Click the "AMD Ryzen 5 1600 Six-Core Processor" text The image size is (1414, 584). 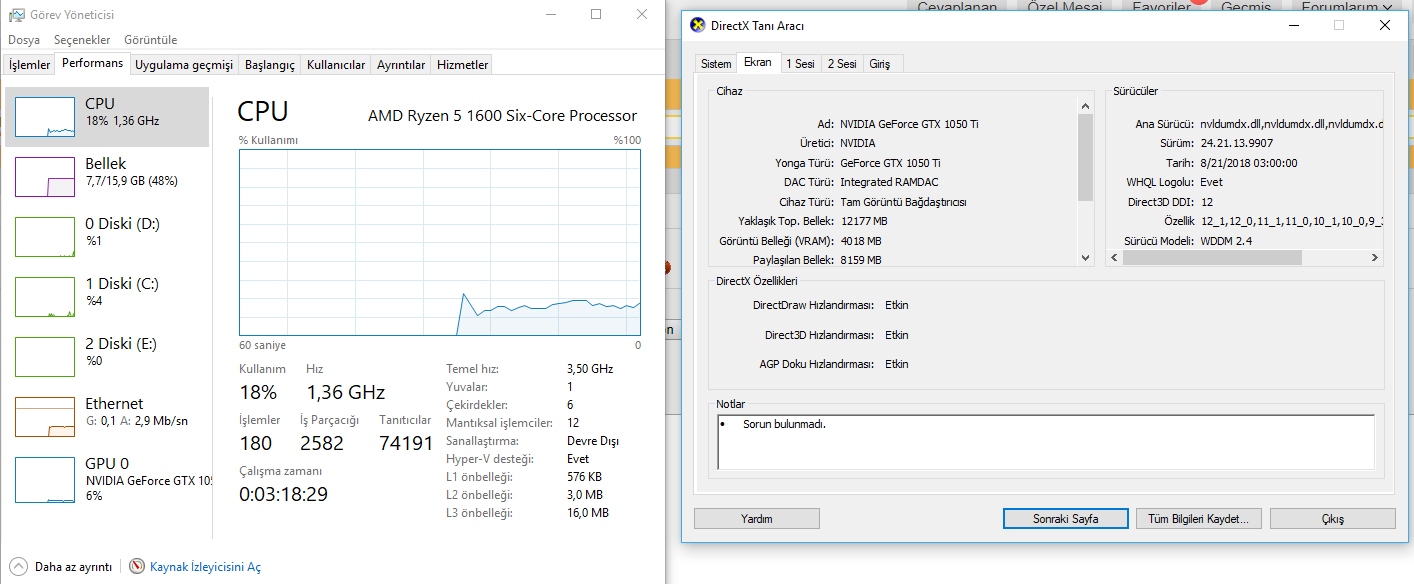click(502, 116)
